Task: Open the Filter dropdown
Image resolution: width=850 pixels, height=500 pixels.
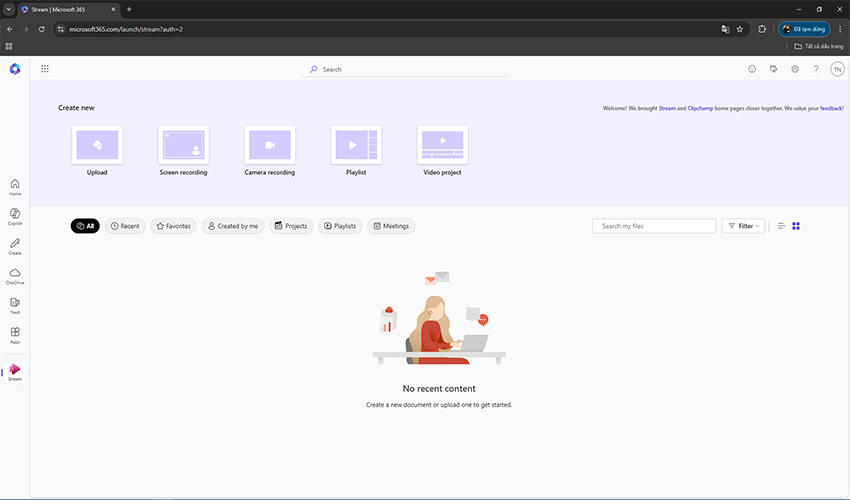Action: [x=743, y=226]
